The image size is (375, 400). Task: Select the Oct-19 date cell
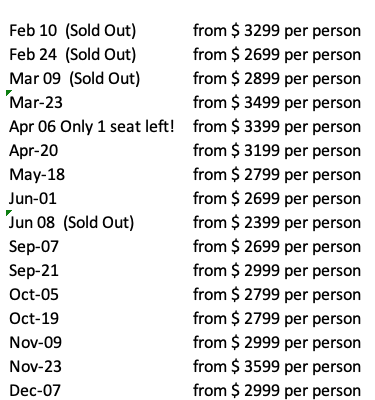(x=34, y=319)
